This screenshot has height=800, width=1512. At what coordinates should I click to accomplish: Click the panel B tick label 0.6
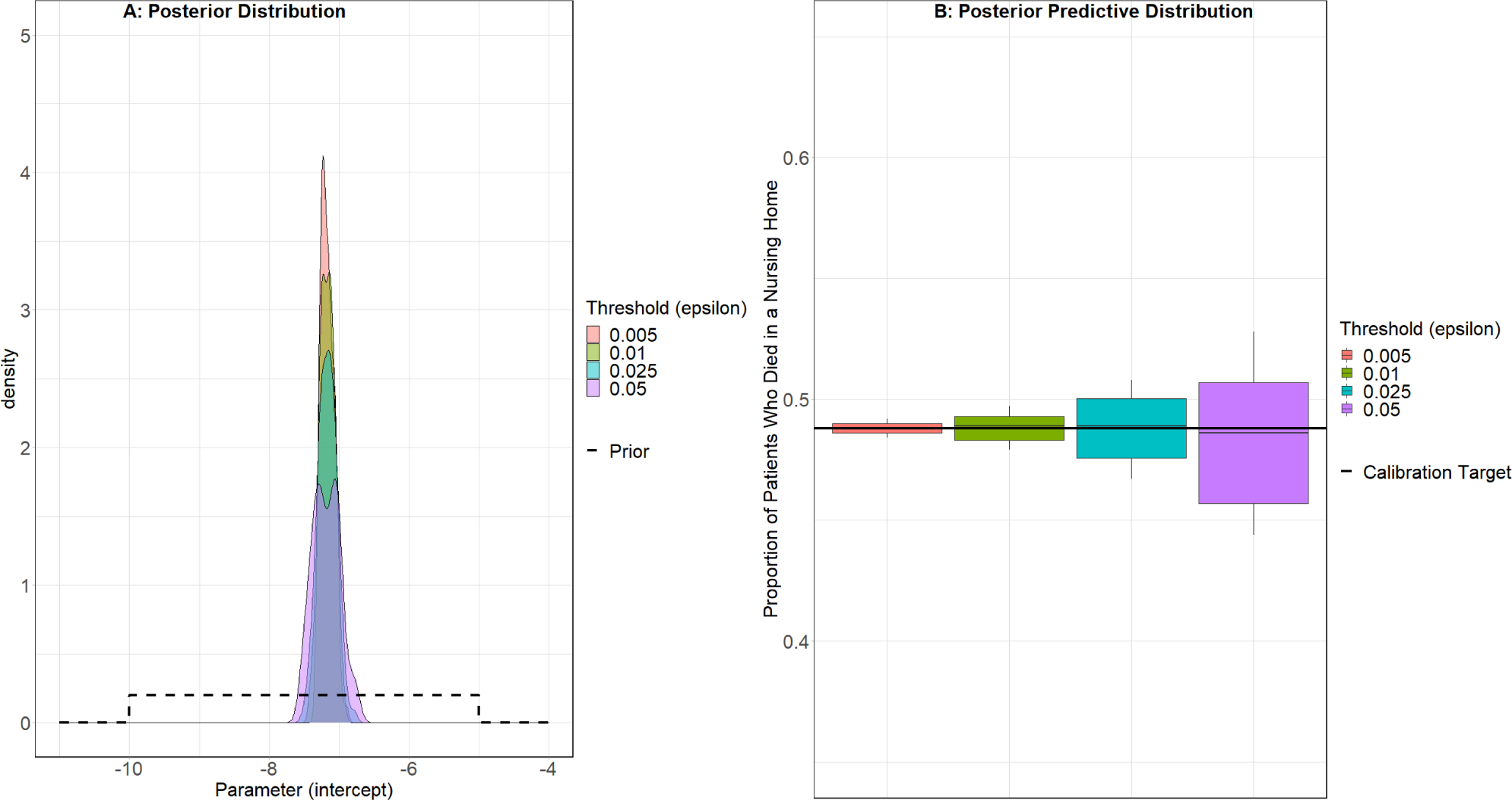[x=796, y=158]
